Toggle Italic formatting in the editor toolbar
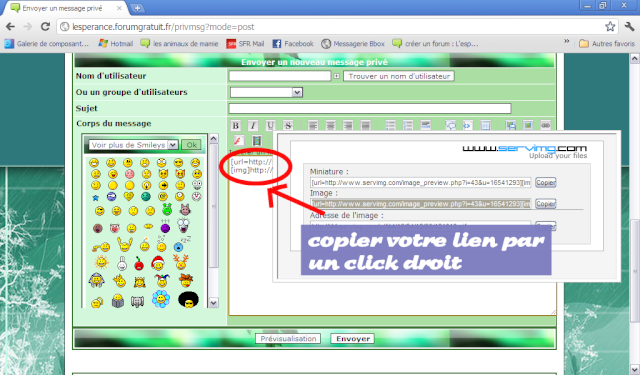 [x=253, y=126]
